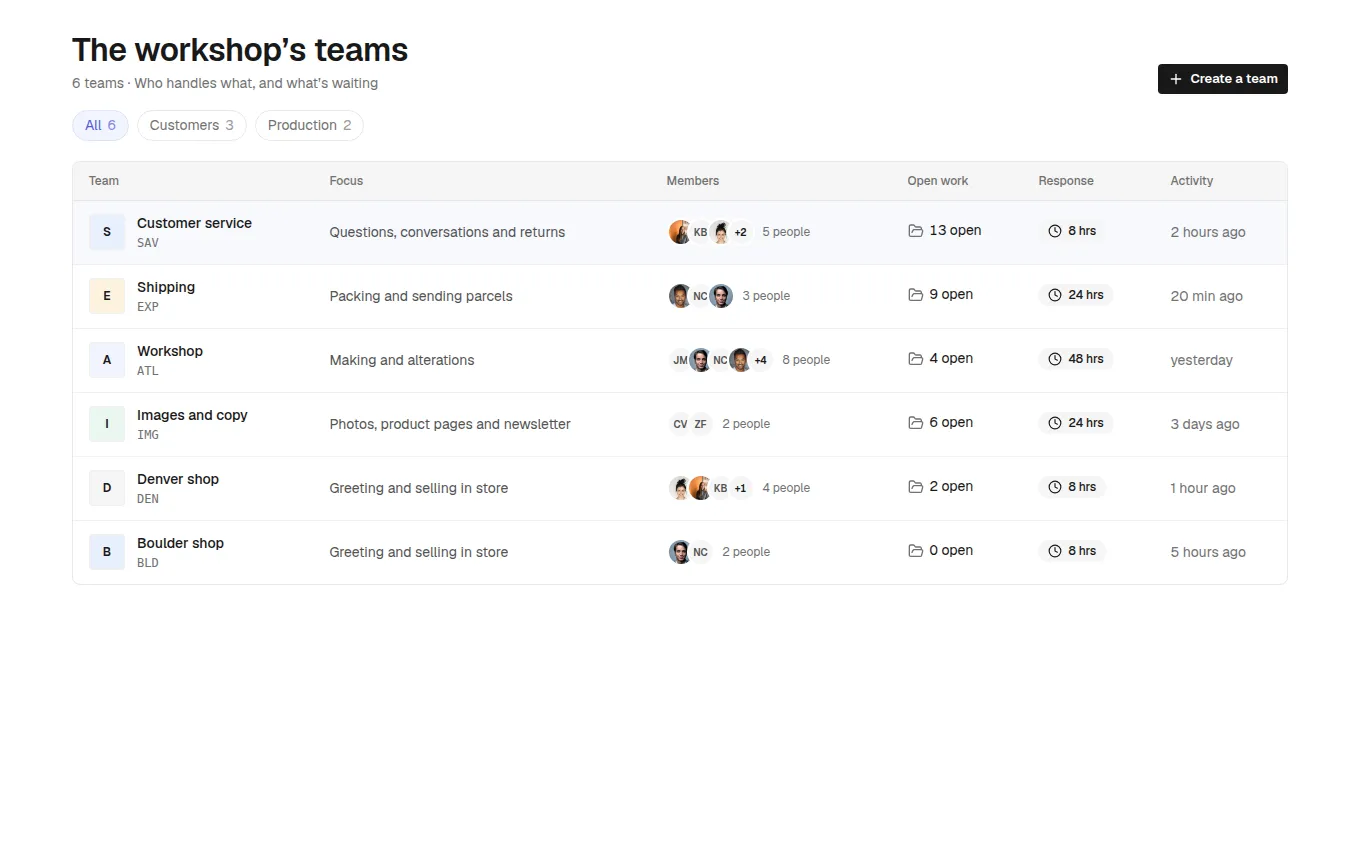Click the +4 member overflow avatar in Workshop
This screenshot has height=850, width=1360.
coord(760,360)
